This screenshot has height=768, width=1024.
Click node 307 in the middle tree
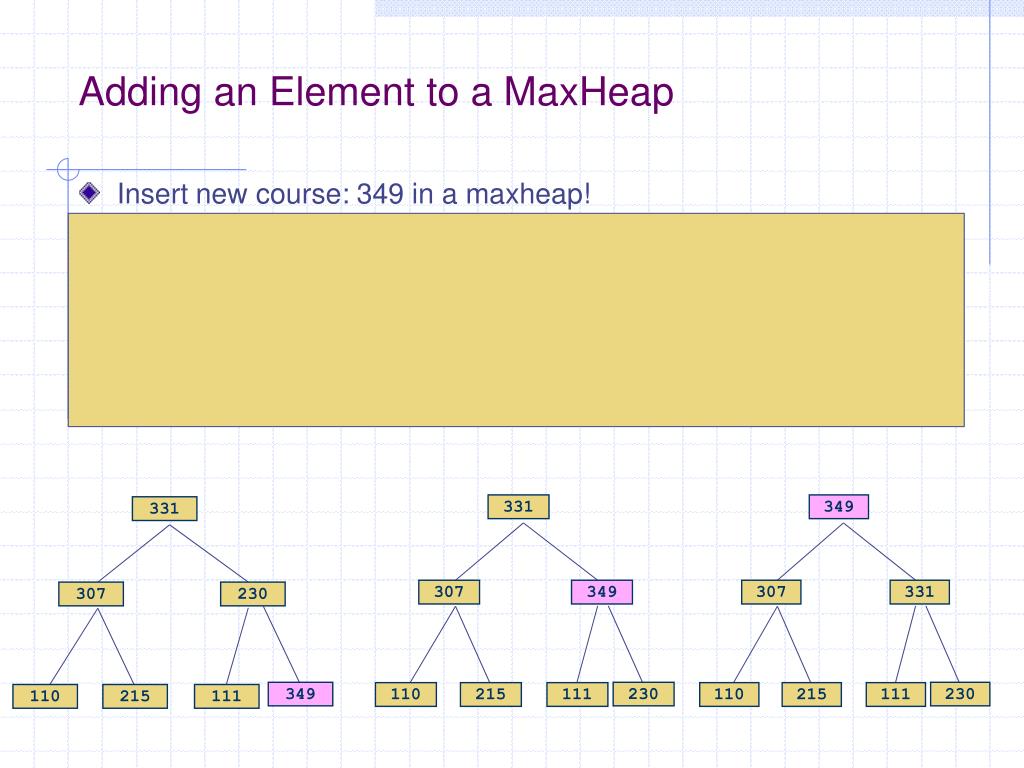pyautogui.click(x=449, y=592)
